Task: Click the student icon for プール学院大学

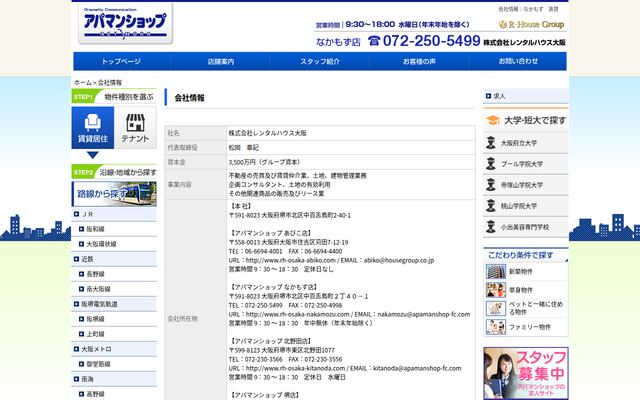Action: (x=491, y=164)
